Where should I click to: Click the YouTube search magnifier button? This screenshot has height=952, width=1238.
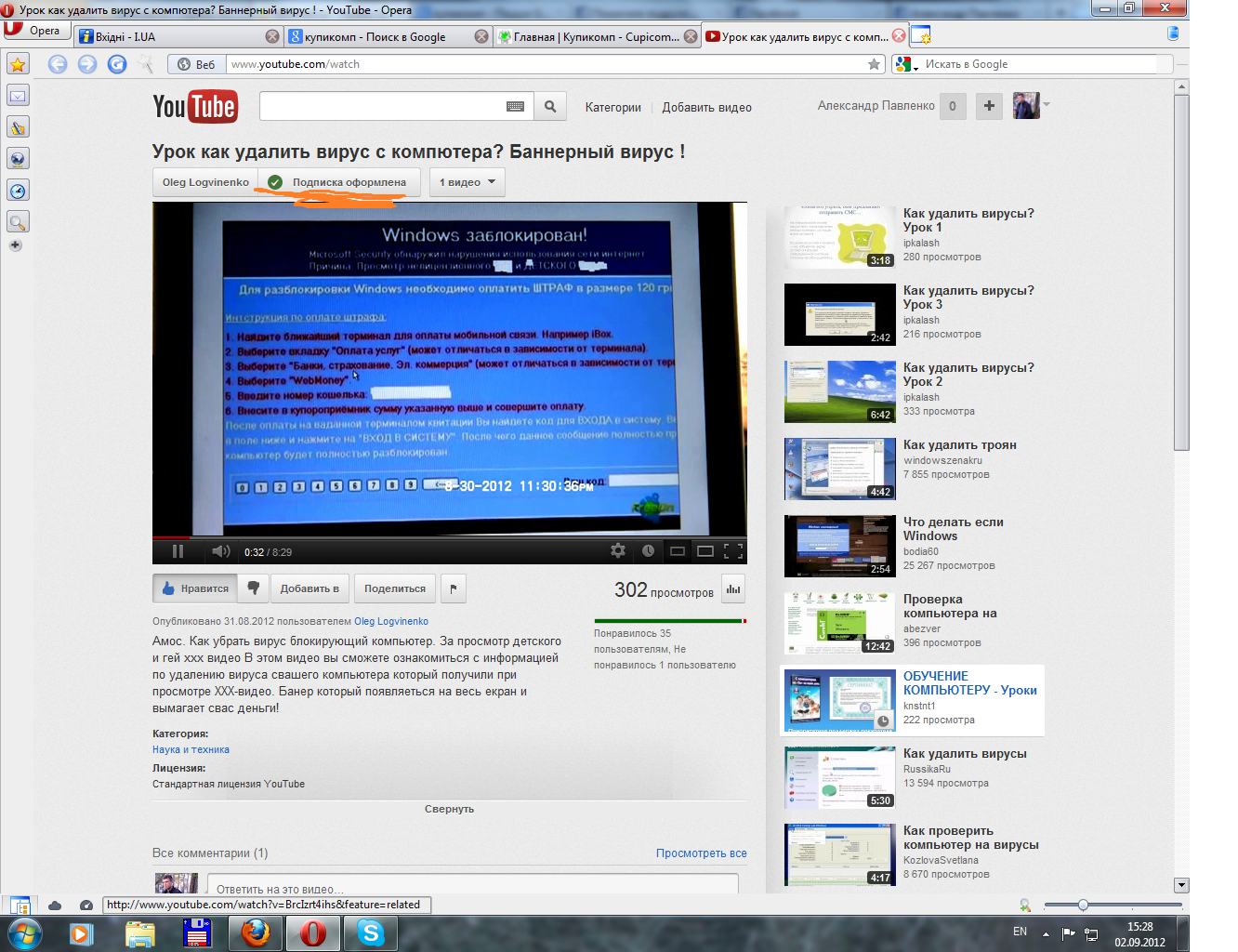(x=550, y=106)
